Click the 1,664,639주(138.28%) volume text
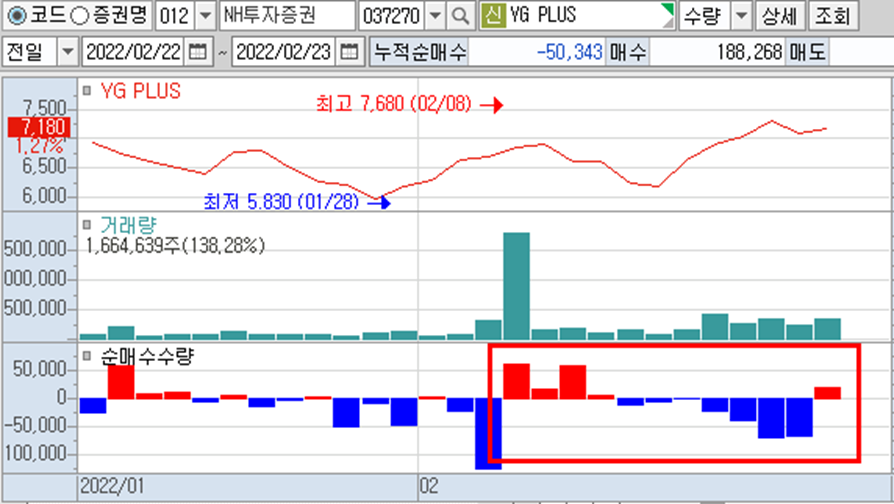Image resolution: width=894 pixels, height=504 pixels. pos(176,246)
